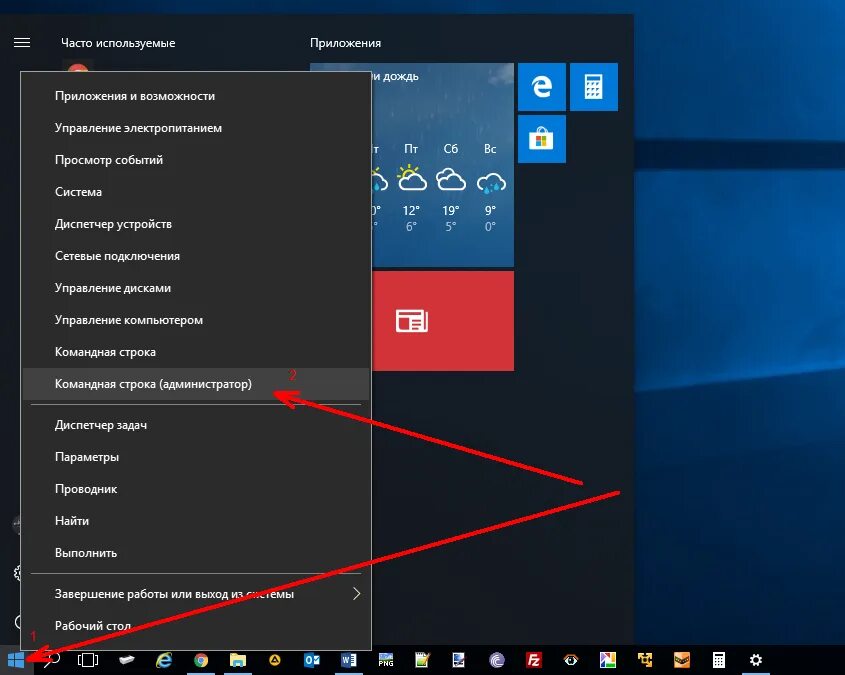The width and height of the screenshot is (845, 675).
Task: Open File Explorer from the taskbar
Action: 238,659
